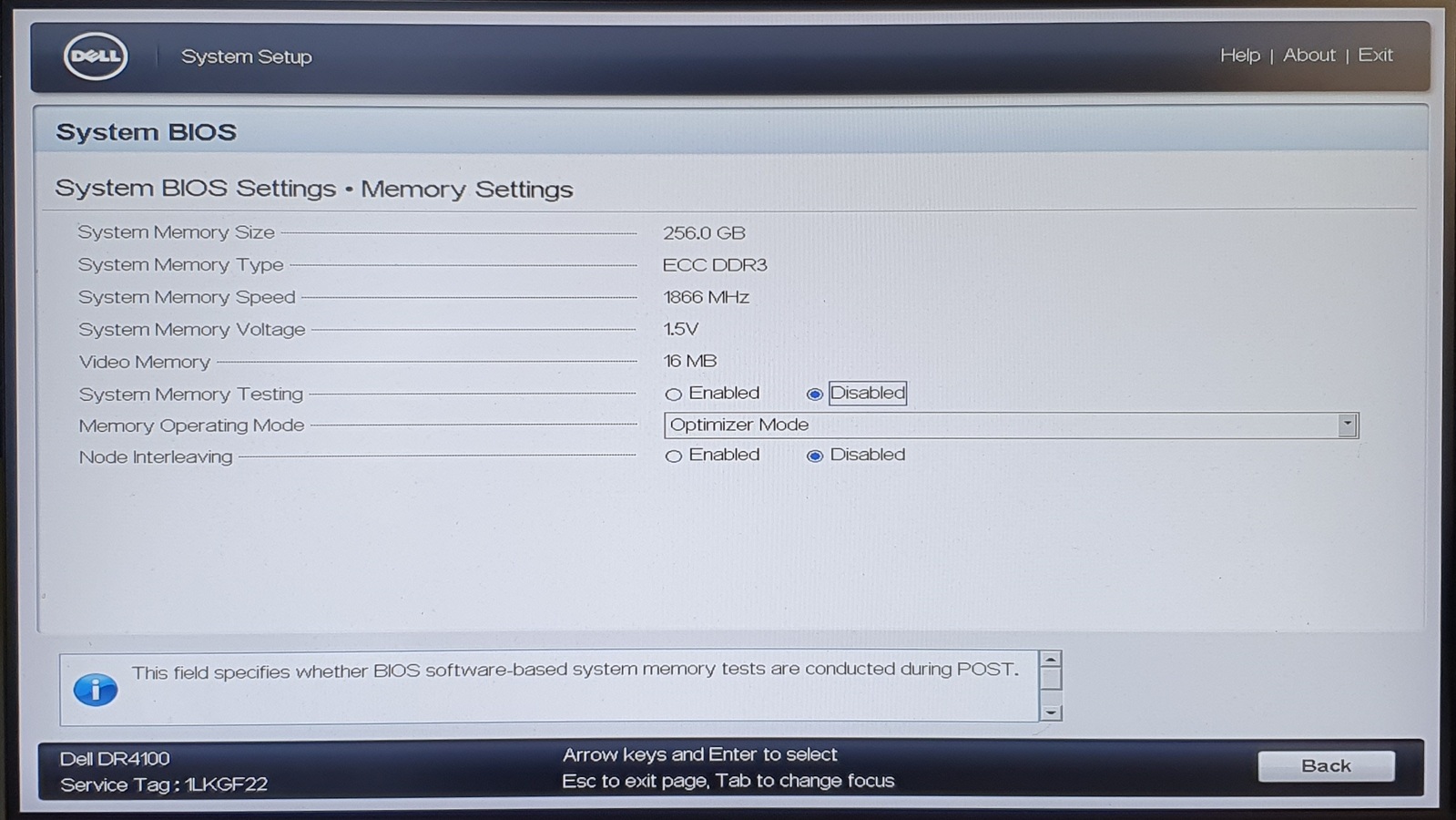1456x820 pixels.
Task: Click the Back button
Action: click(1326, 766)
